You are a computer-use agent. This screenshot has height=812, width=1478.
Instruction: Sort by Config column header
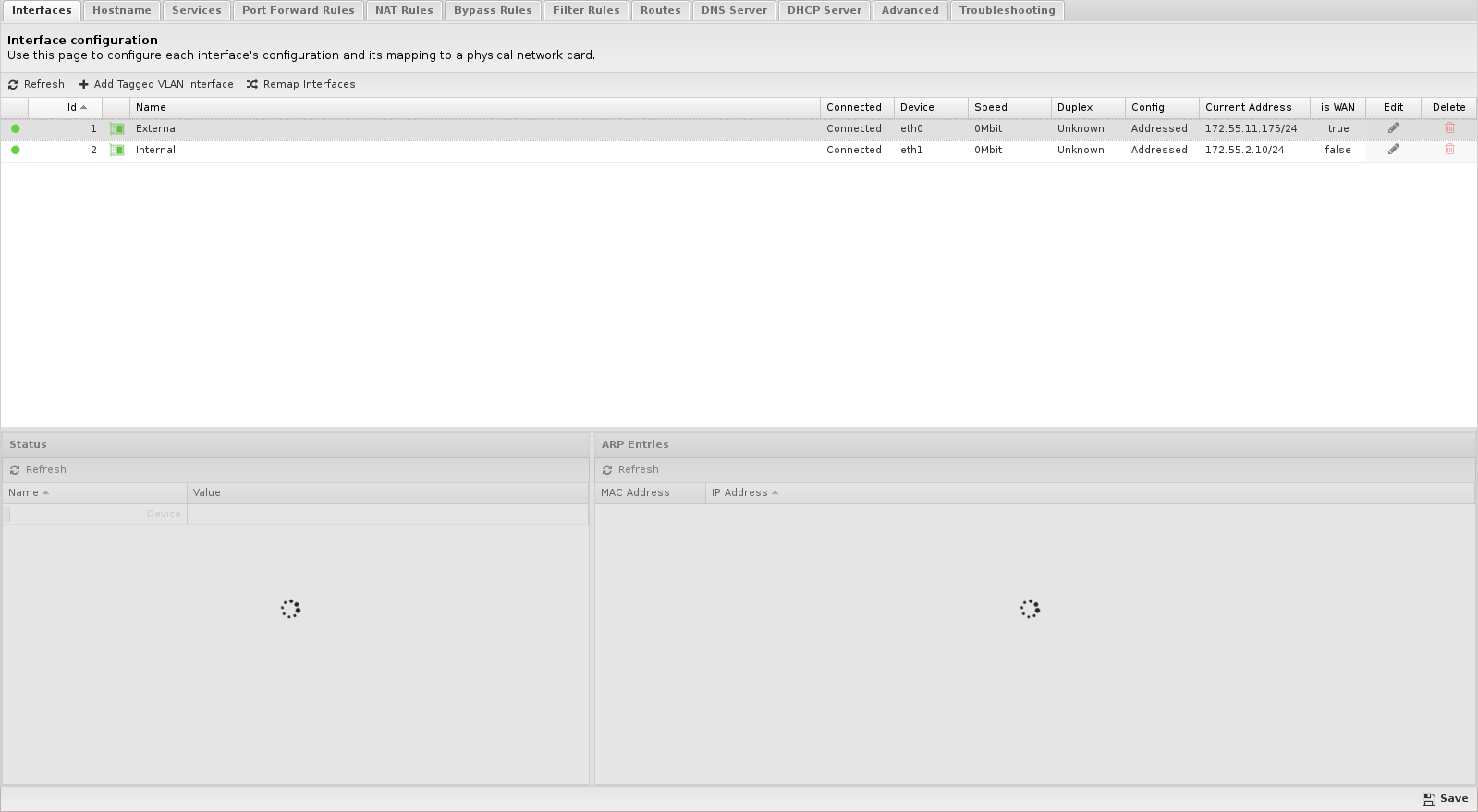(1162, 107)
